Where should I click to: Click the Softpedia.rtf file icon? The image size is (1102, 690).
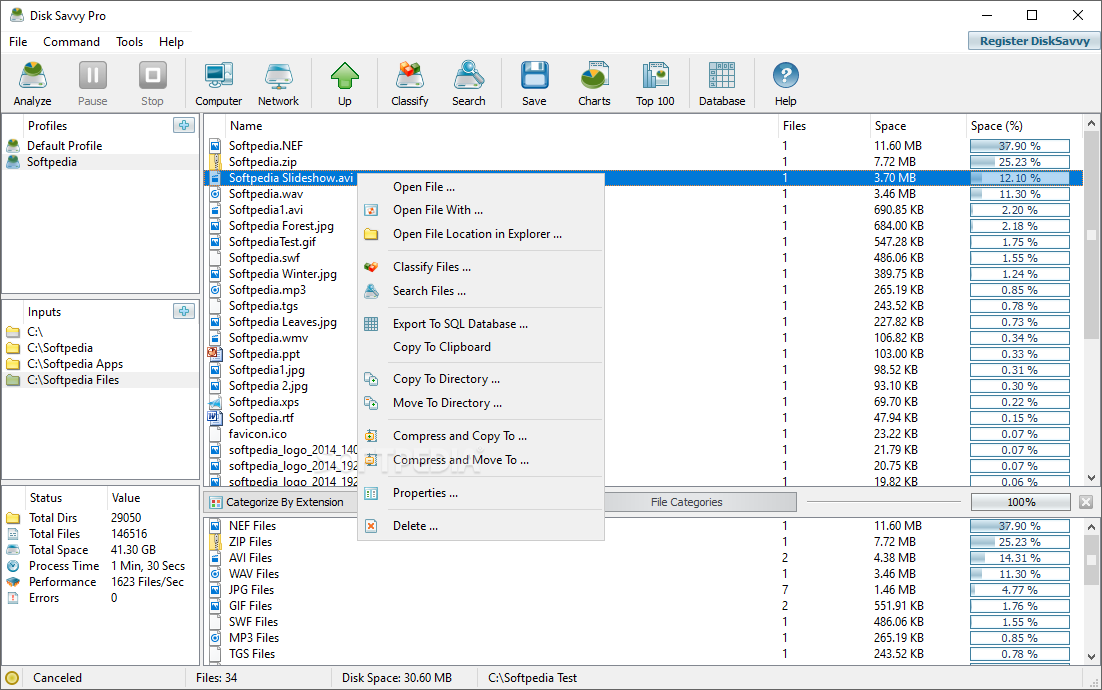pyautogui.click(x=215, y=417)
